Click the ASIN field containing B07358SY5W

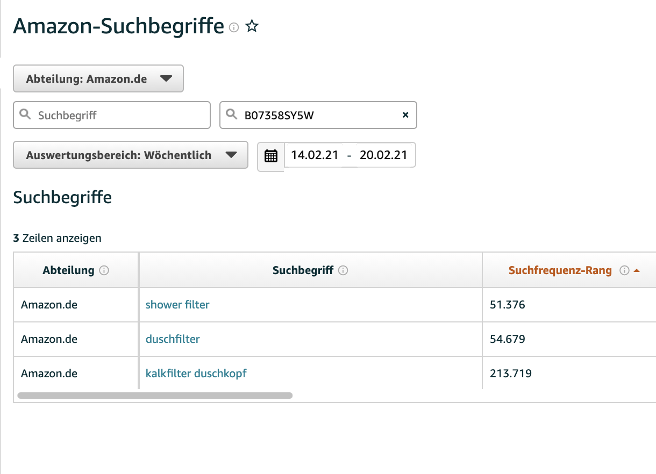click(x=318, y=115)
